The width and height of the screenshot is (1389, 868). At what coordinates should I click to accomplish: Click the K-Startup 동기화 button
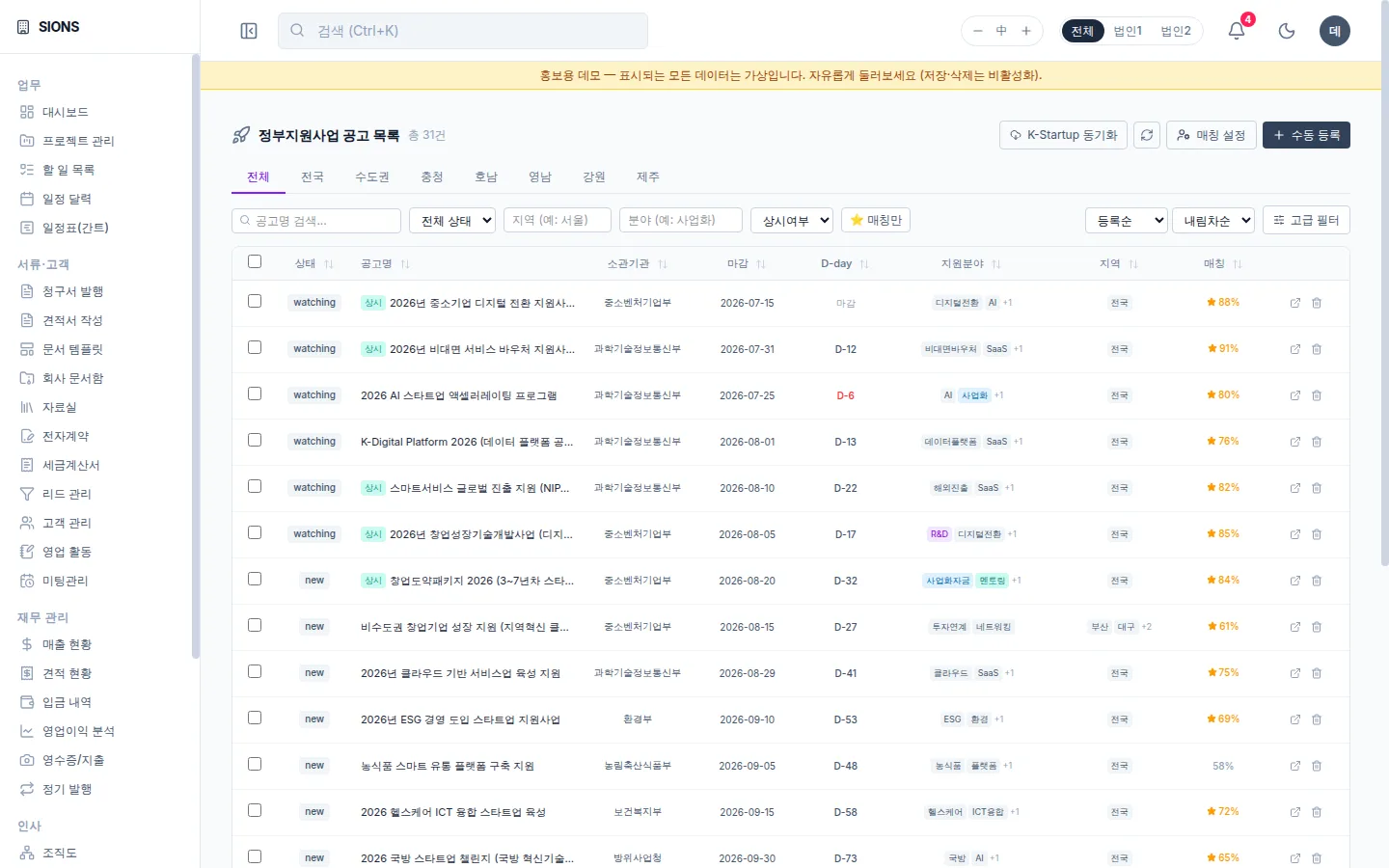click(x=1064, y=135)
